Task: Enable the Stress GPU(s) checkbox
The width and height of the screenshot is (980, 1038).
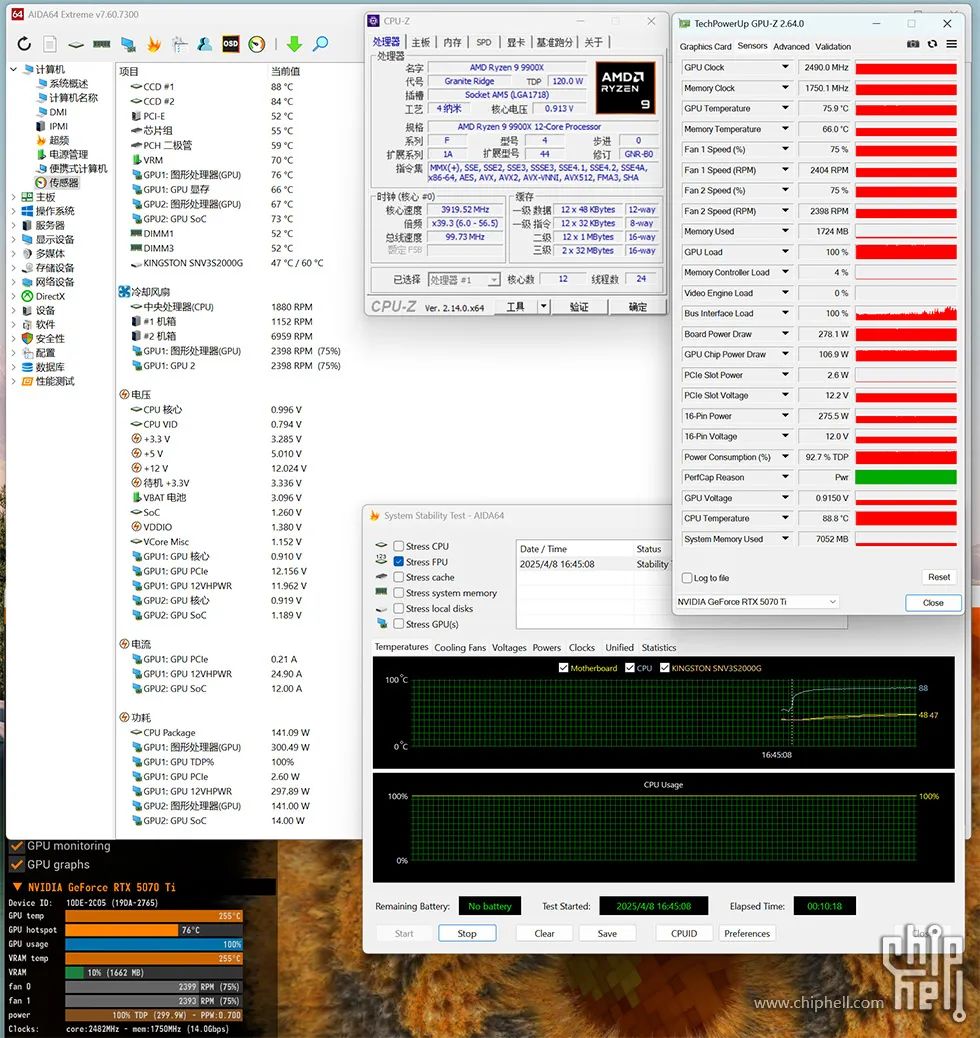Action: [399, 624]
